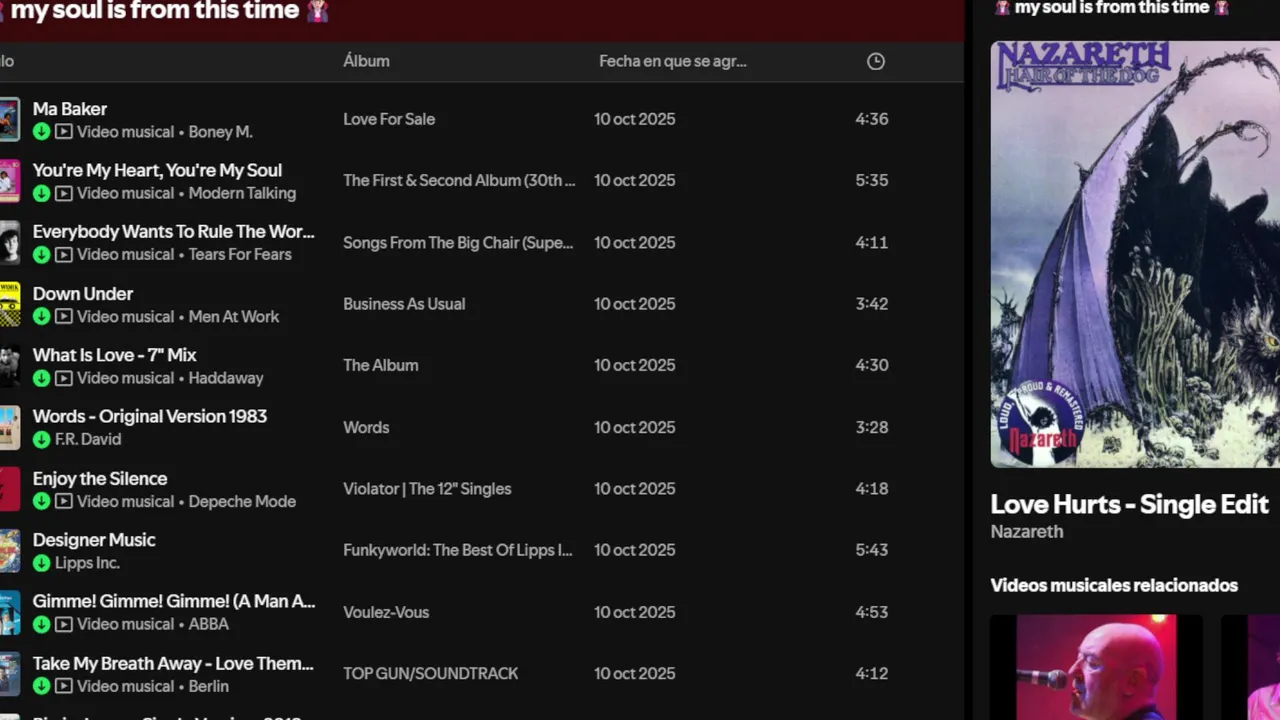Go to Haddaway artist page

pos(226,378)
